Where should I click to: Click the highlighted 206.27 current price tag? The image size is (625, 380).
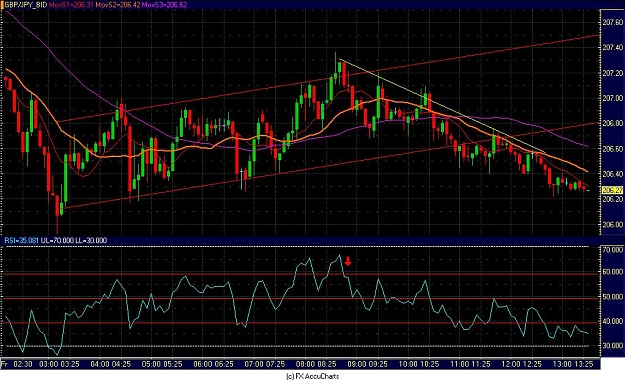tap(612, 190)
